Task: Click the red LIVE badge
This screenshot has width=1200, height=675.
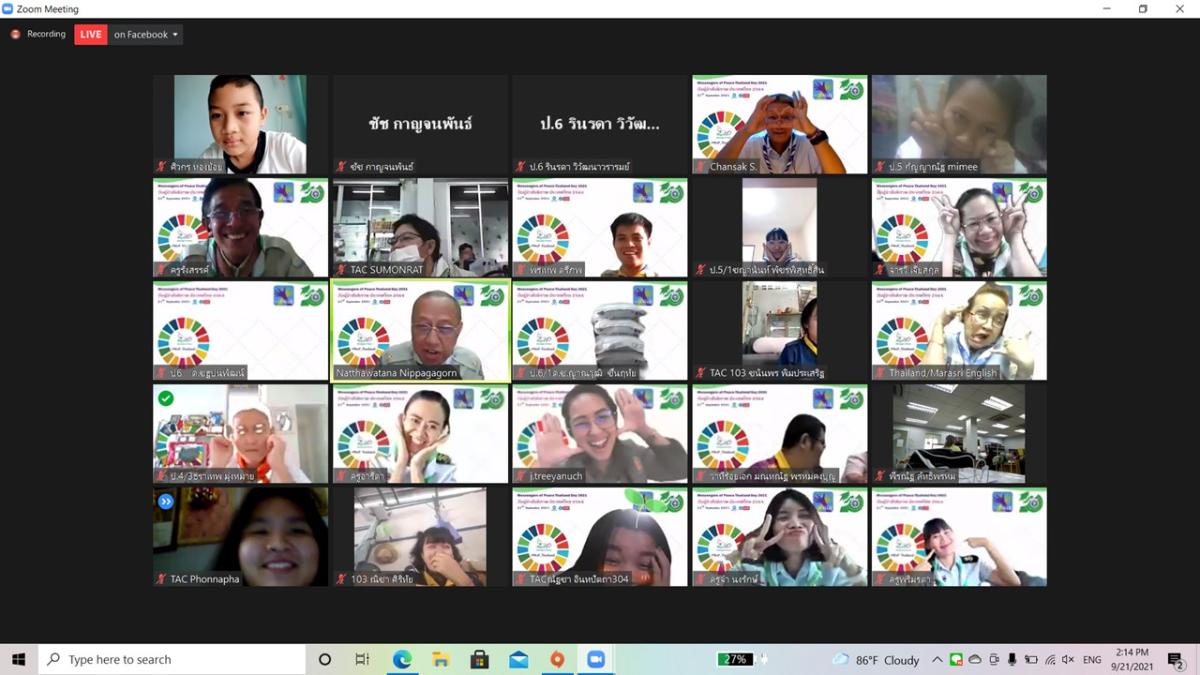Action: [x=91, y=34]
